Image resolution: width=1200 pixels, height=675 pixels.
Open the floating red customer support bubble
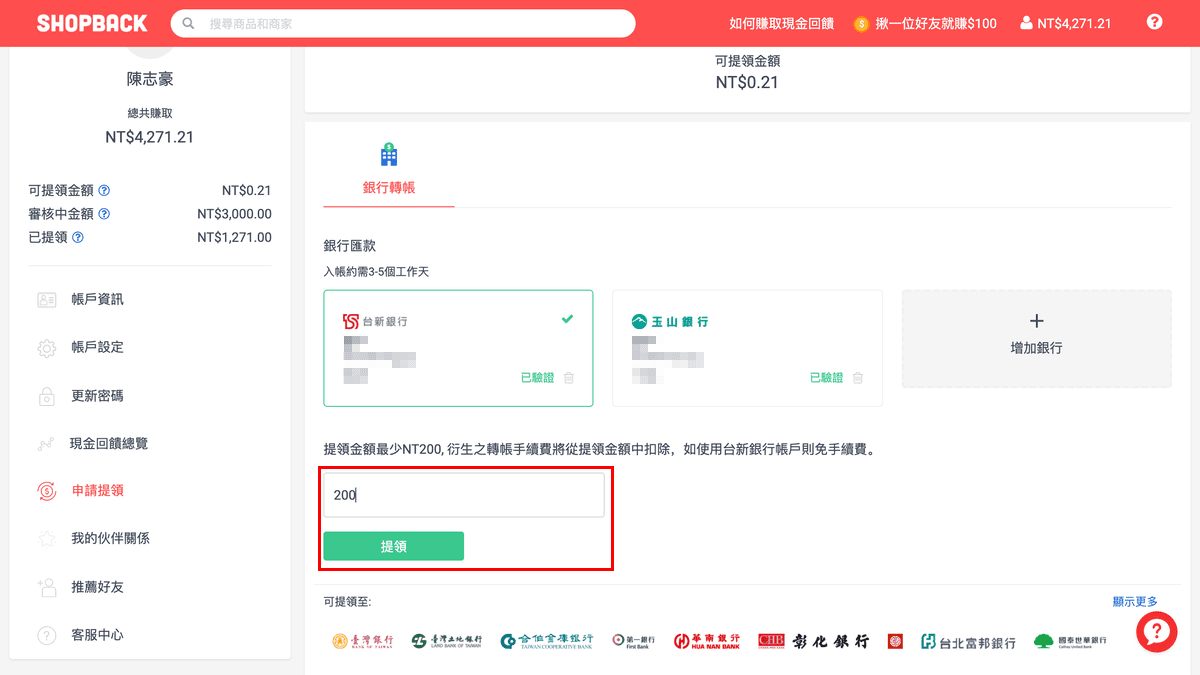click(1156, 632)
